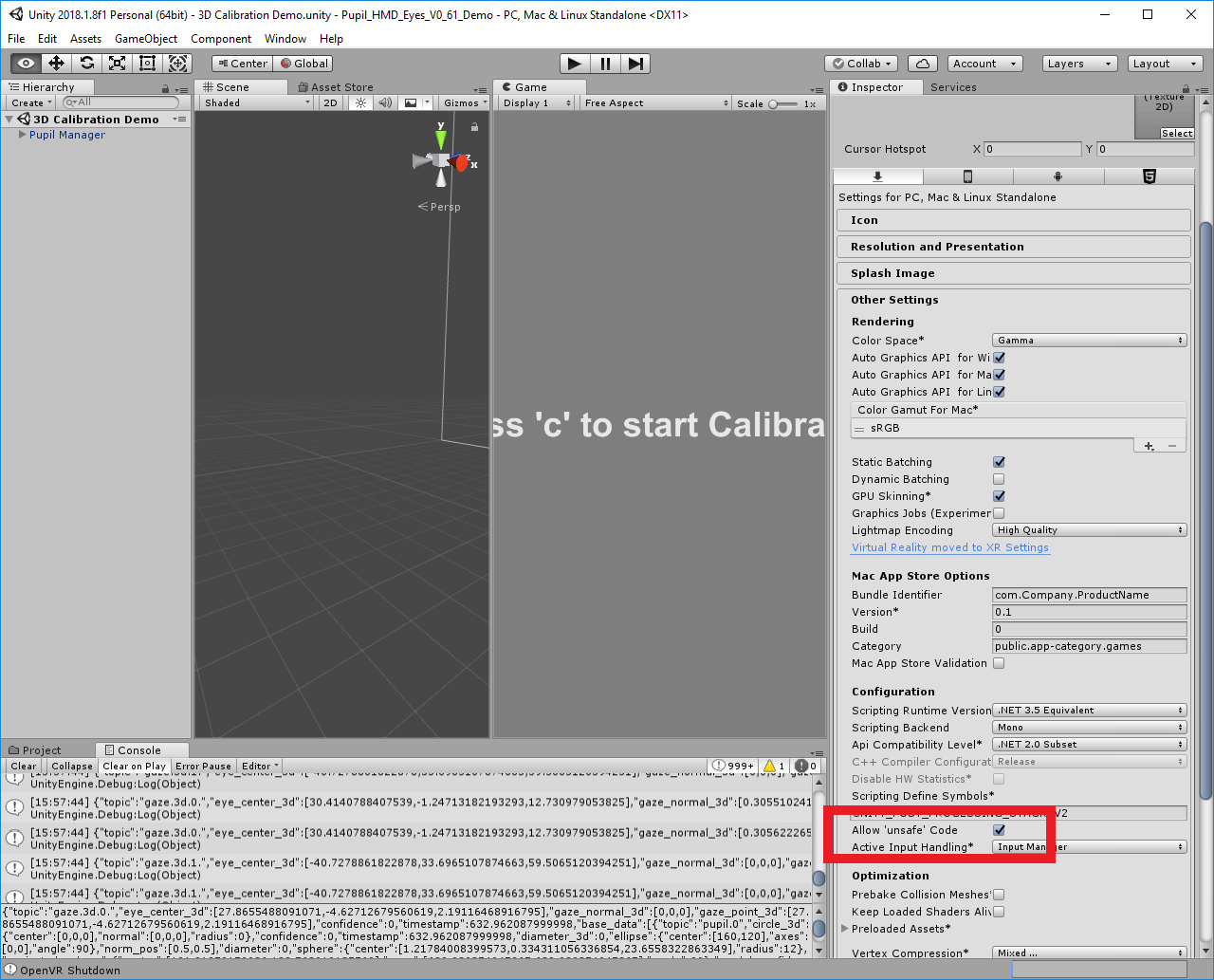This screenshot has width=1214, height=980.
Task: Toggle the Hierarchy panel lock icon
Action: coord(165,89)
